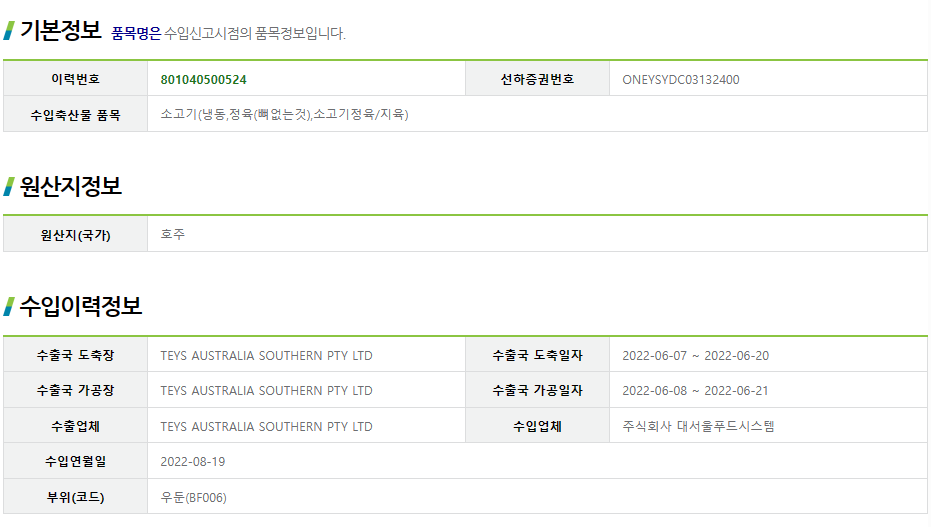Click the origin country value 호주
The image size is (931, 527).
(x=172, y=234)
